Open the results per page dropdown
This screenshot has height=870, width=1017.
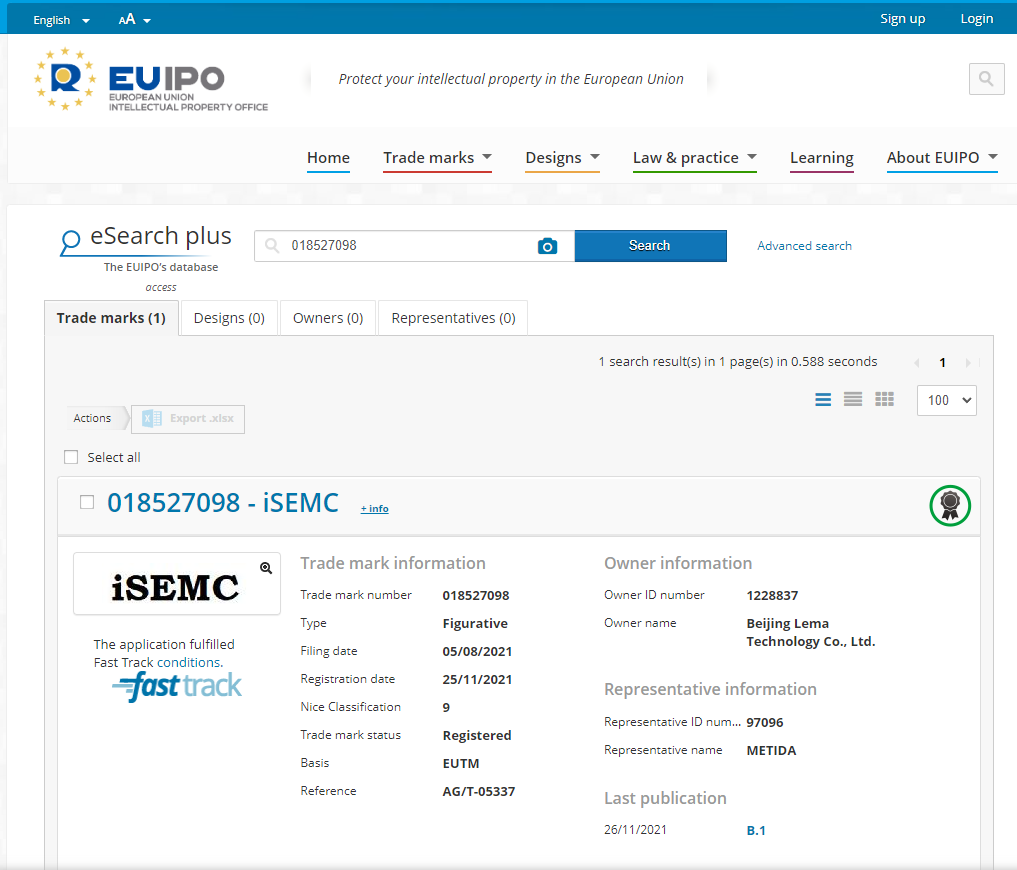tap(946, 400)
